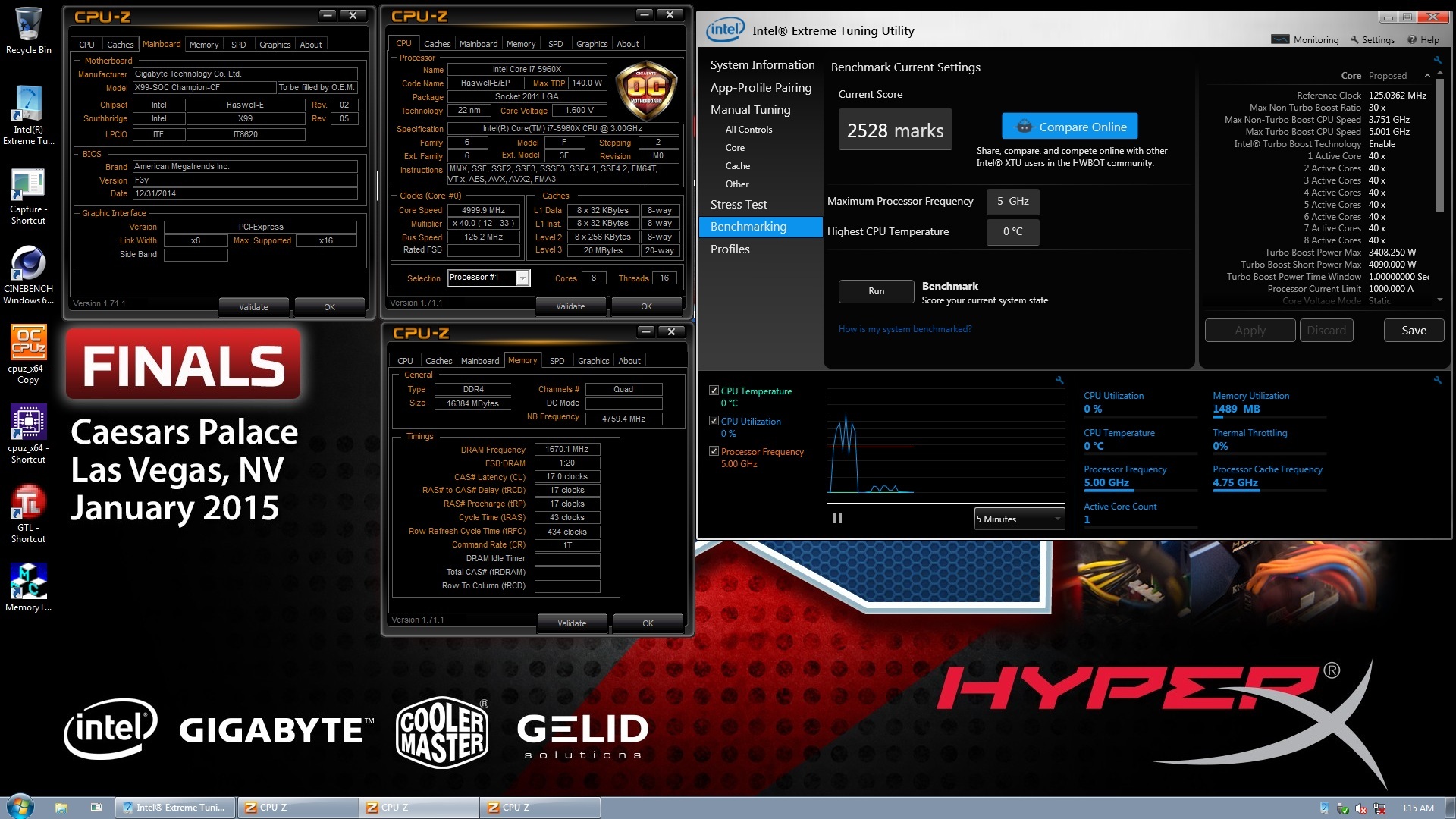Launch CINEBENCH Windows desktop icon
The width and height of the screenshot is (1456, 819).
click(28, 276)
